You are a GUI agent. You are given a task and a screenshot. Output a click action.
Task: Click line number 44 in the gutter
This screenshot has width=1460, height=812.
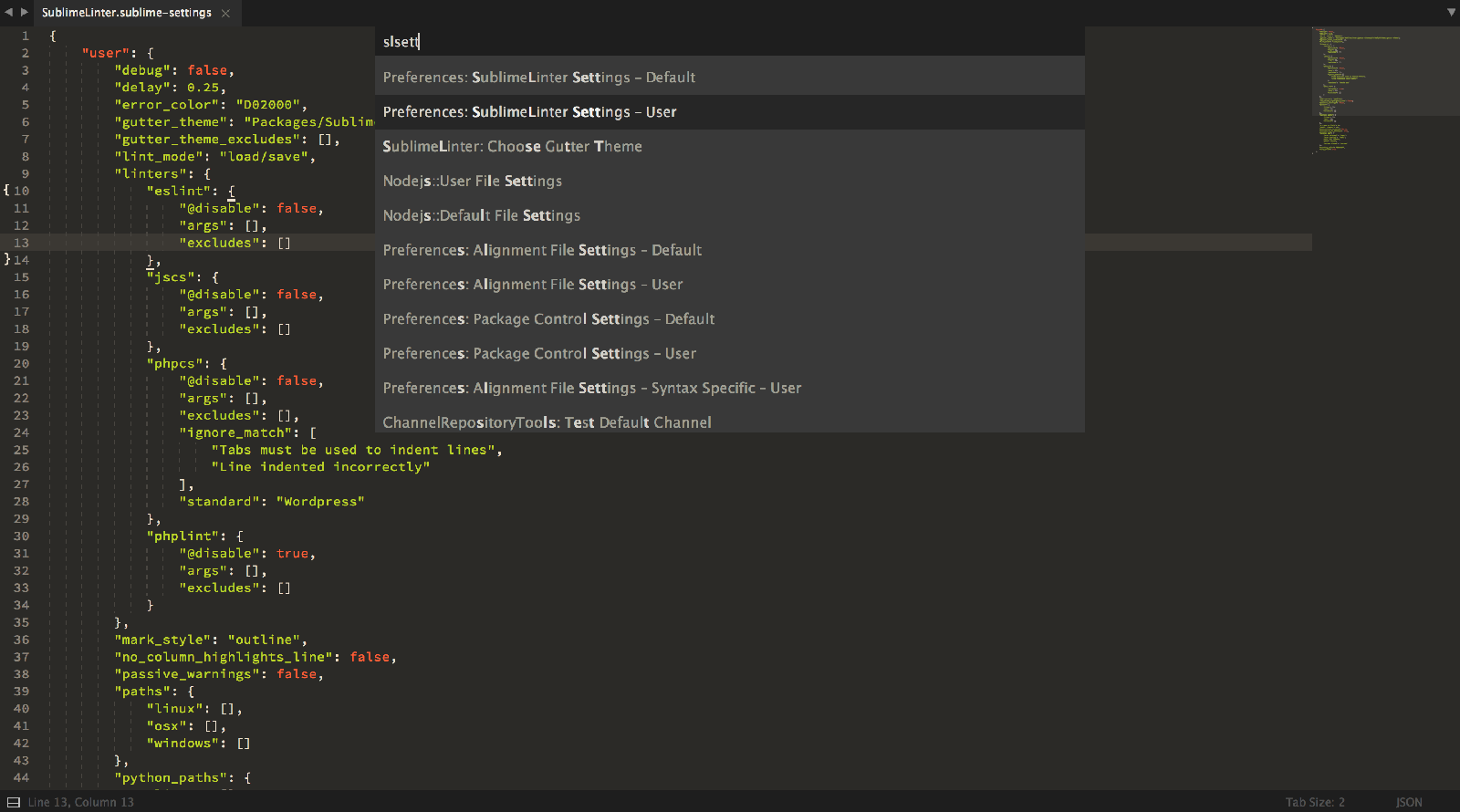[21, 777]
